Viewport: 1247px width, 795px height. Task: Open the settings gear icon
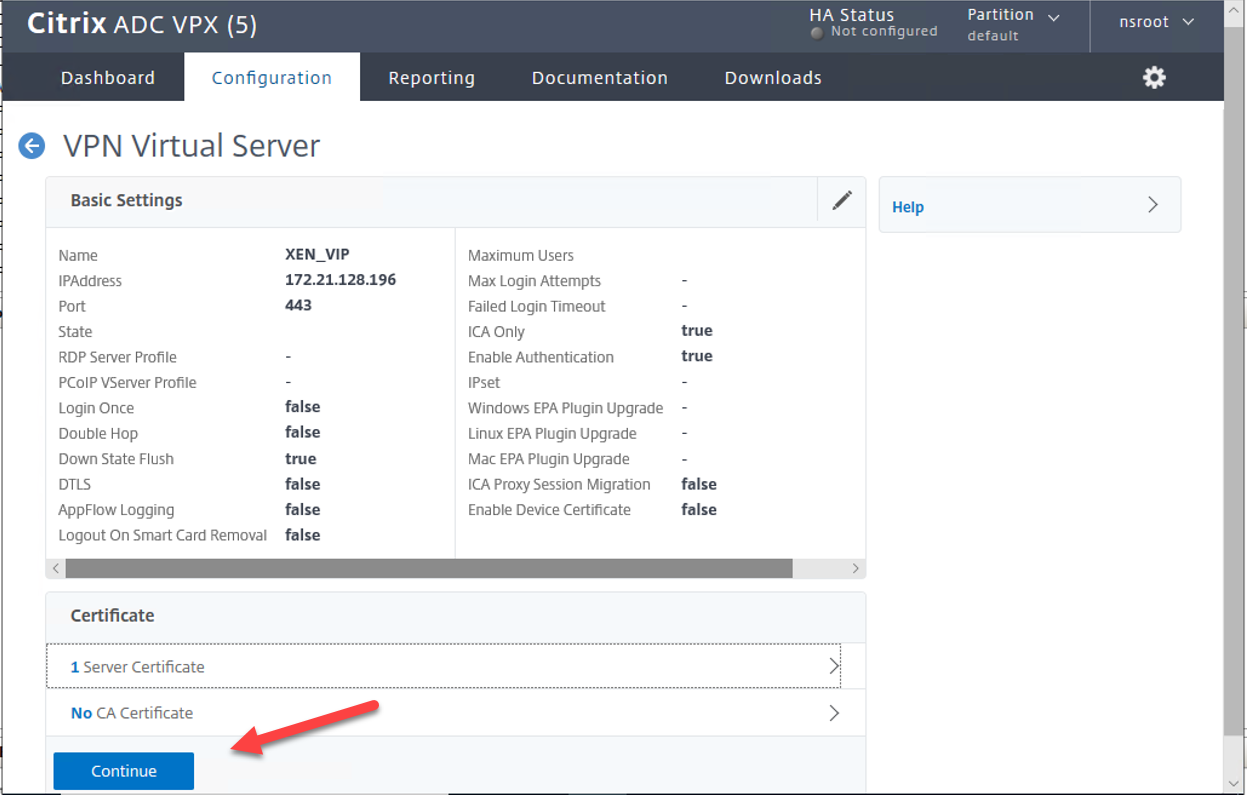click(x=1154, y=78)
